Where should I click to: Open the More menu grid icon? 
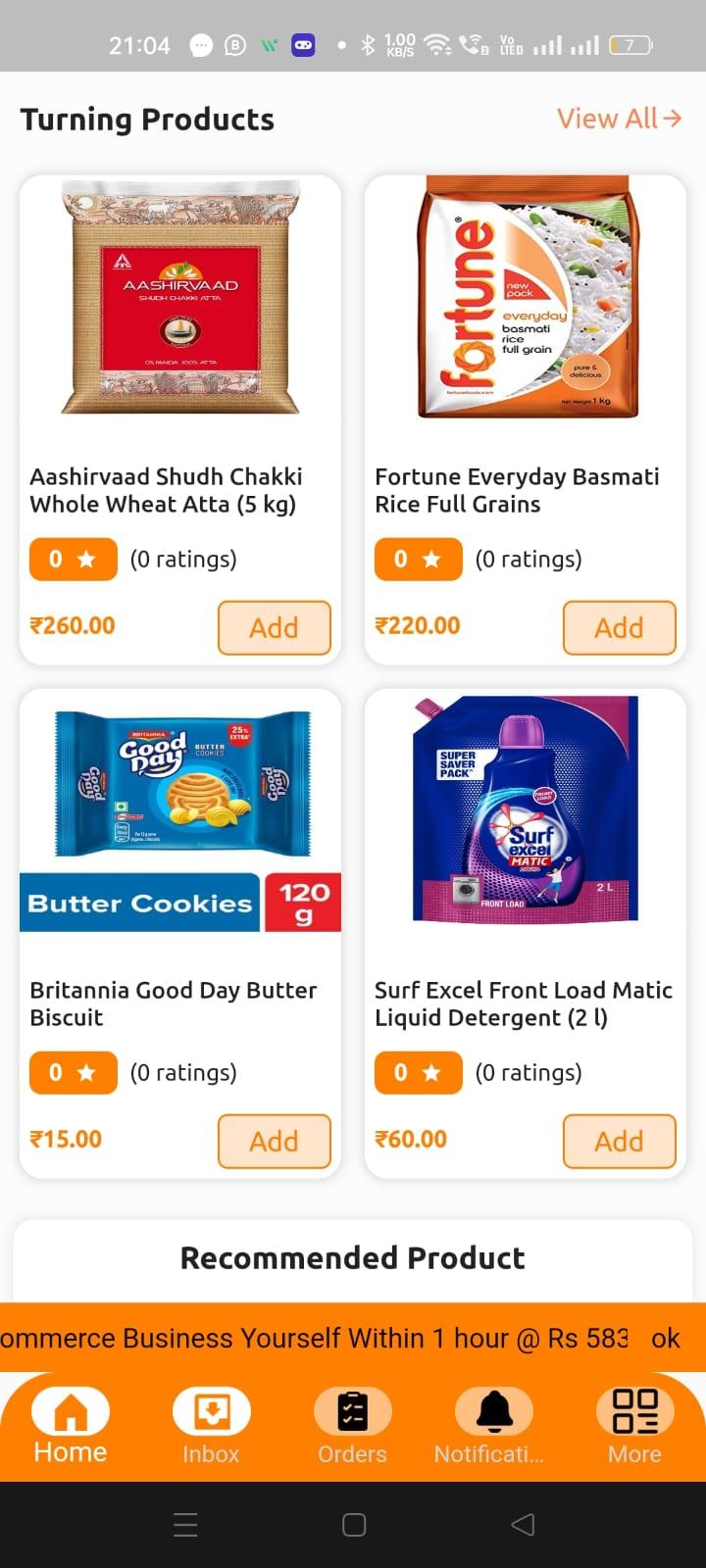pyautogui.click(x=635, y=1411)
